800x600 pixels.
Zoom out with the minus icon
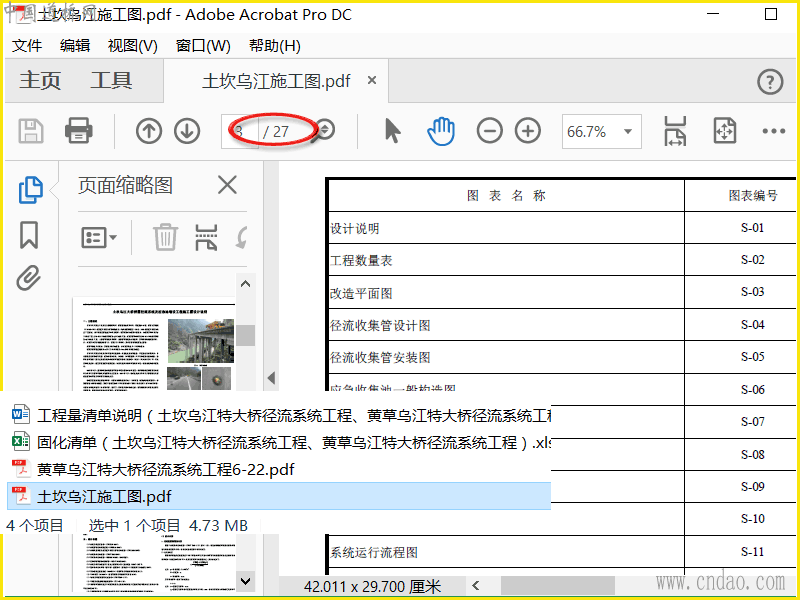[x=489, y=131]
